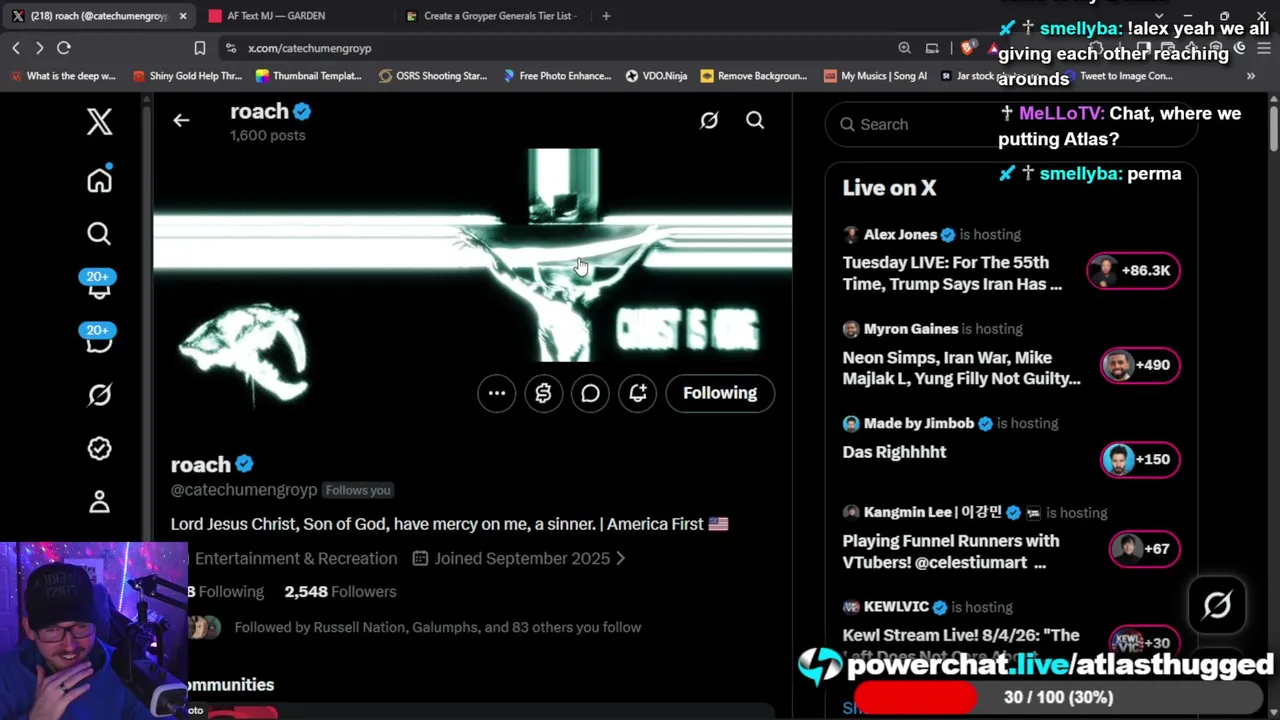The width and height of the screenshot is (1280, 720).
Task: Open the My Musics | Song AI bookmark
Action: 876,76
